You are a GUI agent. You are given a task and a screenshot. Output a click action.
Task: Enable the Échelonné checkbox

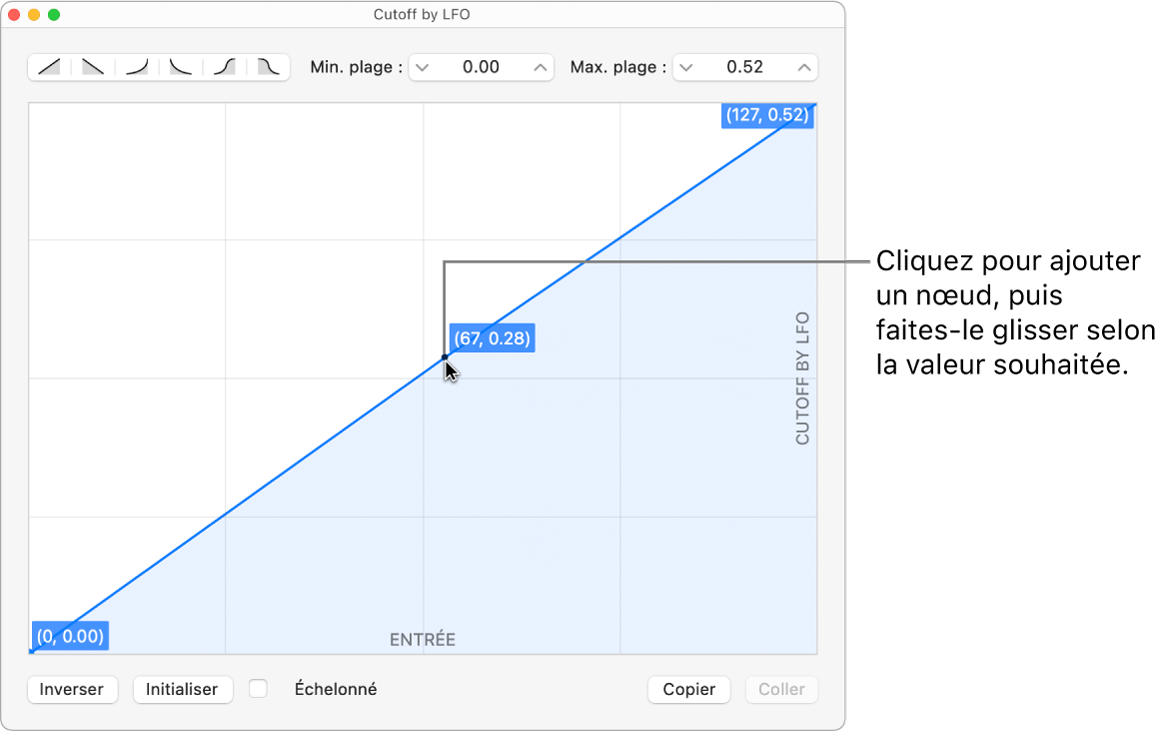(x=258, y=689)
